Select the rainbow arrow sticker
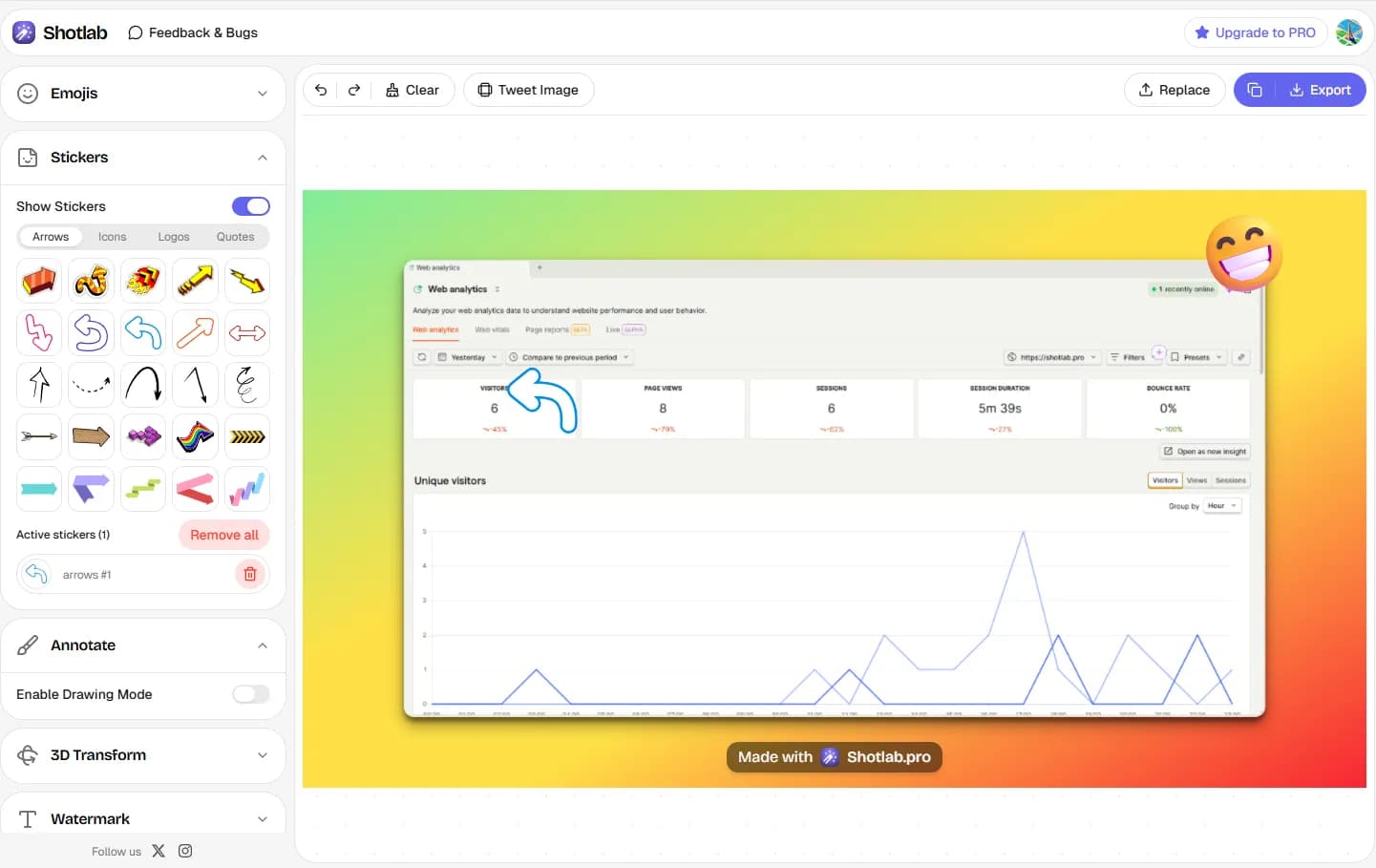Image resolution: width=1376 pixels, height=868 pixels. [x=195, y=436]
